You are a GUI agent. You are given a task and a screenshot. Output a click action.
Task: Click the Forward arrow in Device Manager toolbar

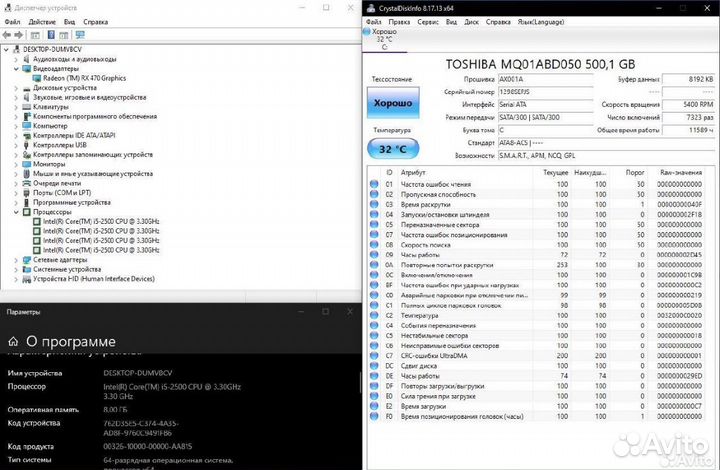click(x=18, y=35)
